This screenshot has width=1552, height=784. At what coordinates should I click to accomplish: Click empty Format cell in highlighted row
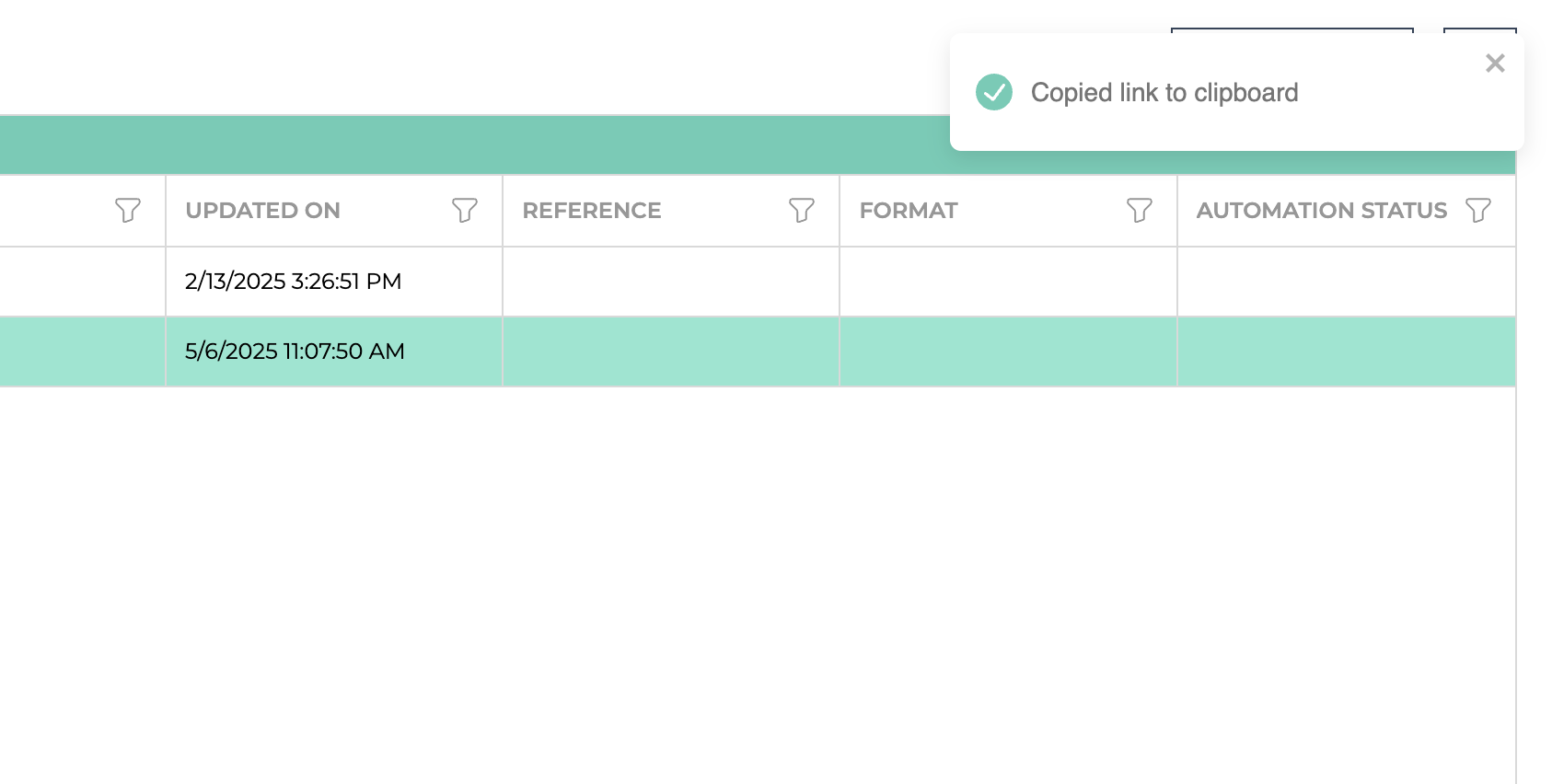[1008, 352]
